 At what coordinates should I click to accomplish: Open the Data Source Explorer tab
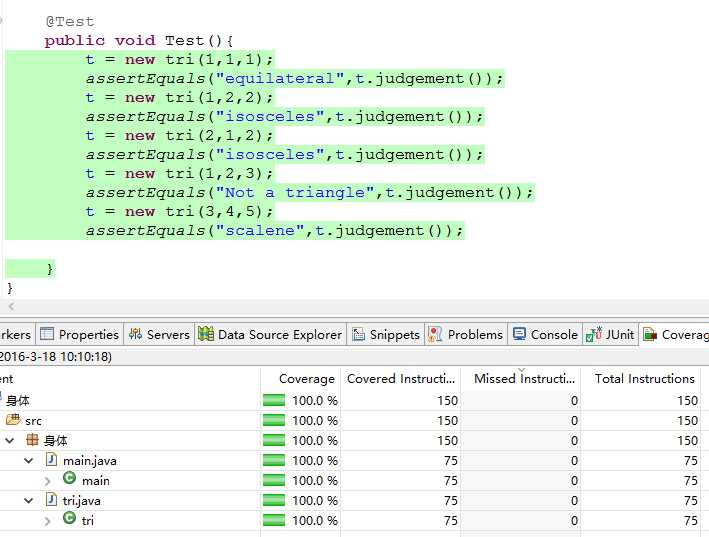pos(270,334)
